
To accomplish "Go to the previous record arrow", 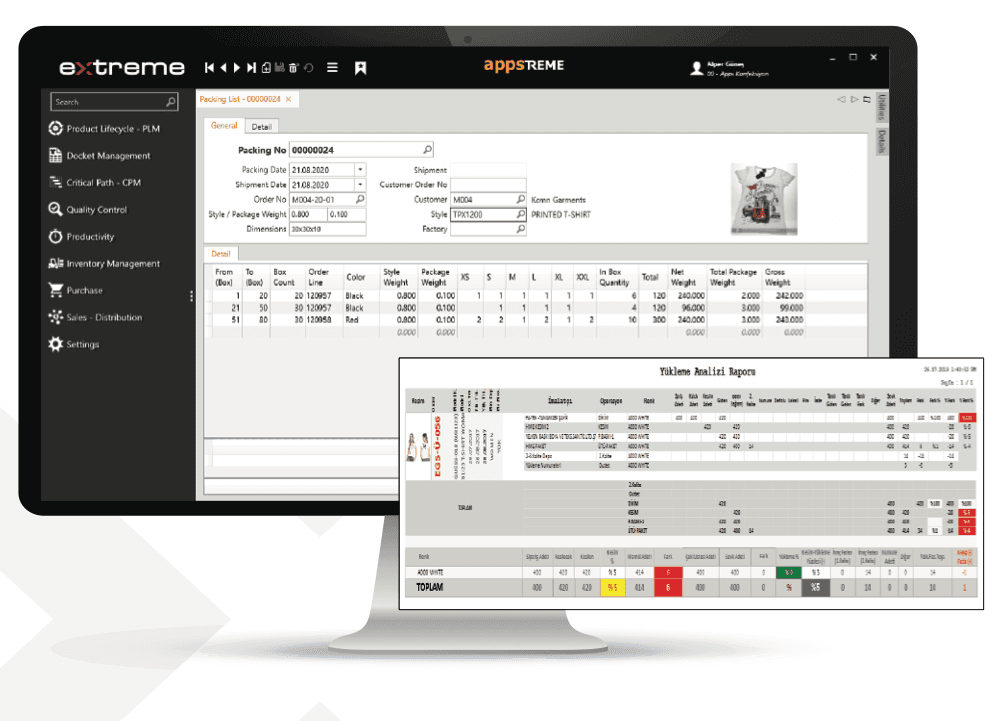I will tap(223, 68).
